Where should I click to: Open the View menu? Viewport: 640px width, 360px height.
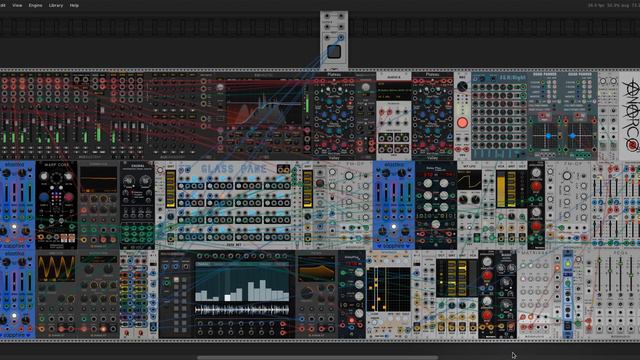(x=17, y=5)
